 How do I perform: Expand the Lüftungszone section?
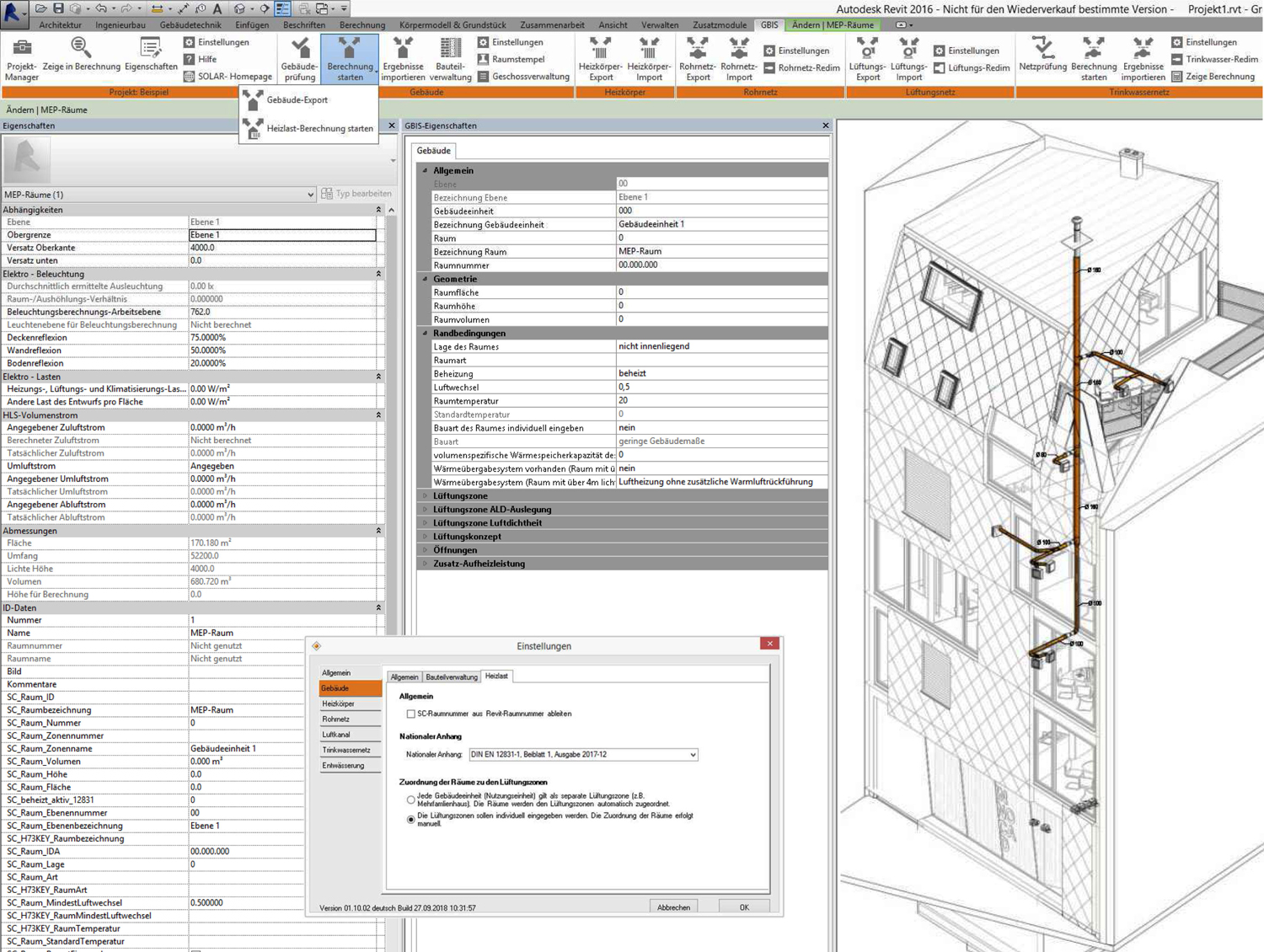pos(425,496)
